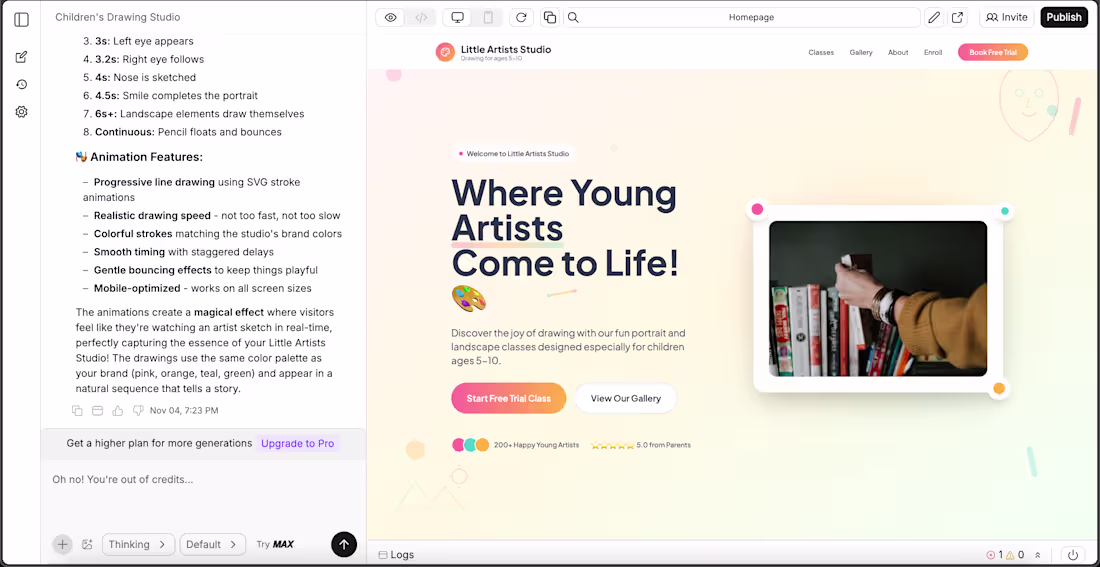
Task: Open the Classes nav link
Action: pos(821,53)
